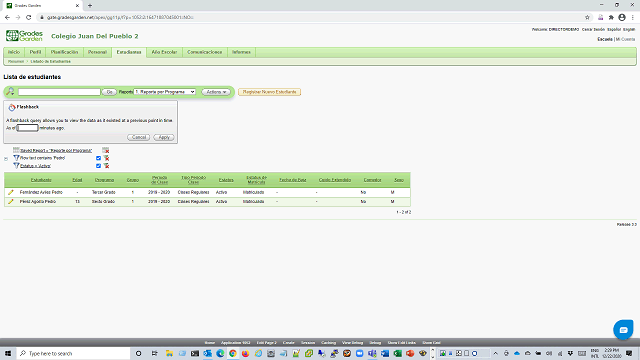Open the Planificación tab
Image resolution: width=640 pixels, height=360 pixels.
[x=64, y=52]
